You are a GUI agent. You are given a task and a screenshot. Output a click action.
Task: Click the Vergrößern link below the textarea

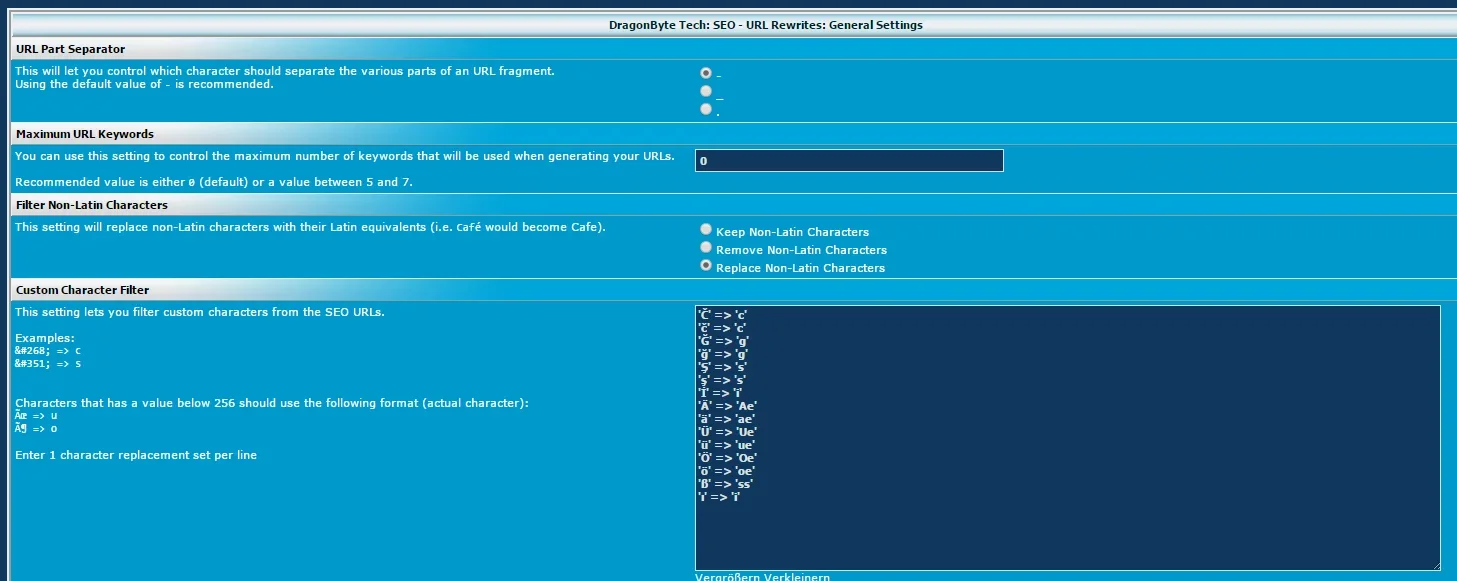[x=728, y=577]
